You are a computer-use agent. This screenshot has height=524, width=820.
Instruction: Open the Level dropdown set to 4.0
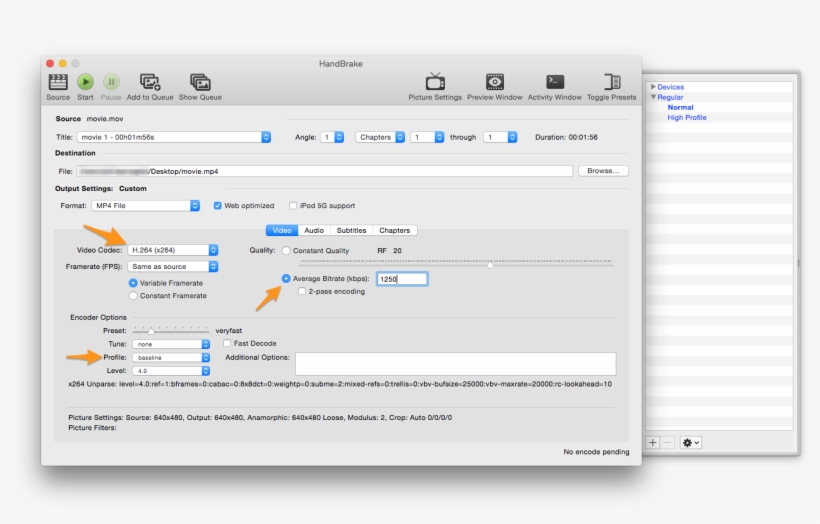click(x=171, y=371)
